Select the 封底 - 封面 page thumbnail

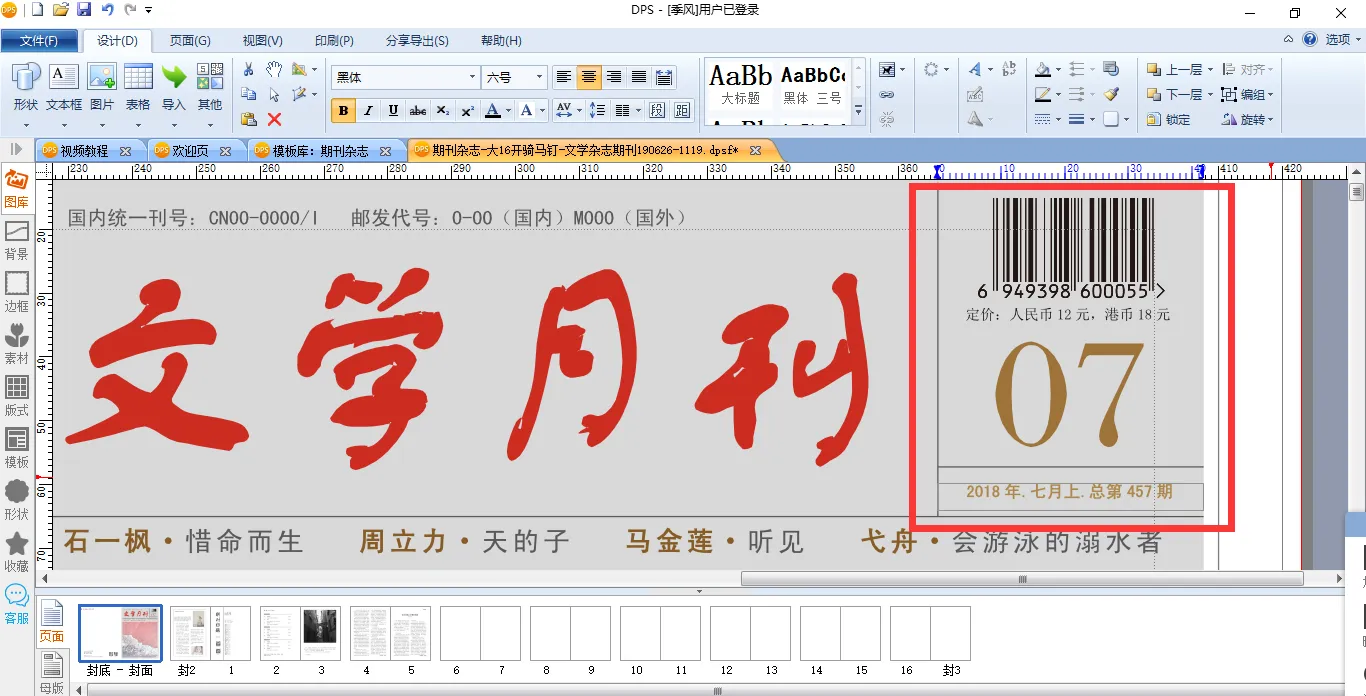coord(120,633)
